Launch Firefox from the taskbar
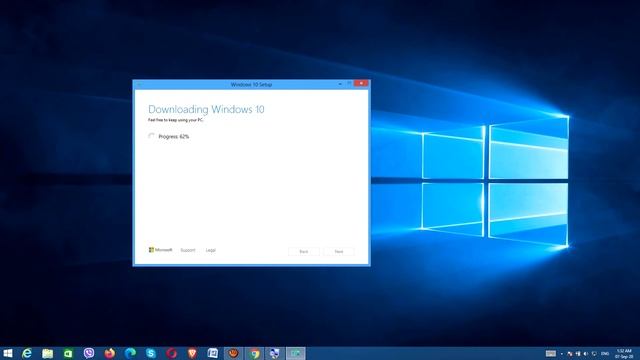Screen dimensions: 640x360 click(x=109, y=353)
